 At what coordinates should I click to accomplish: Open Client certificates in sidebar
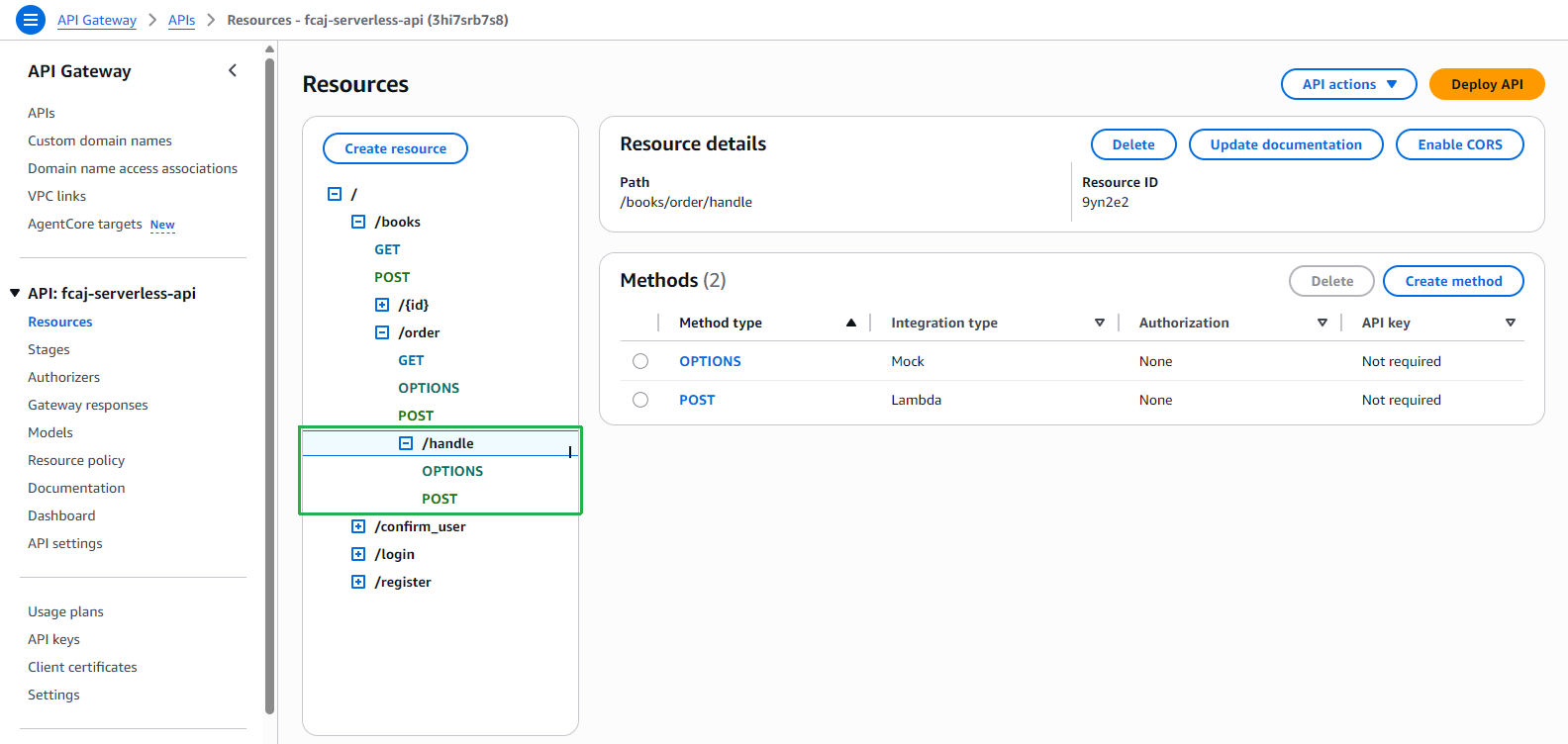click(x=82, y=667)
